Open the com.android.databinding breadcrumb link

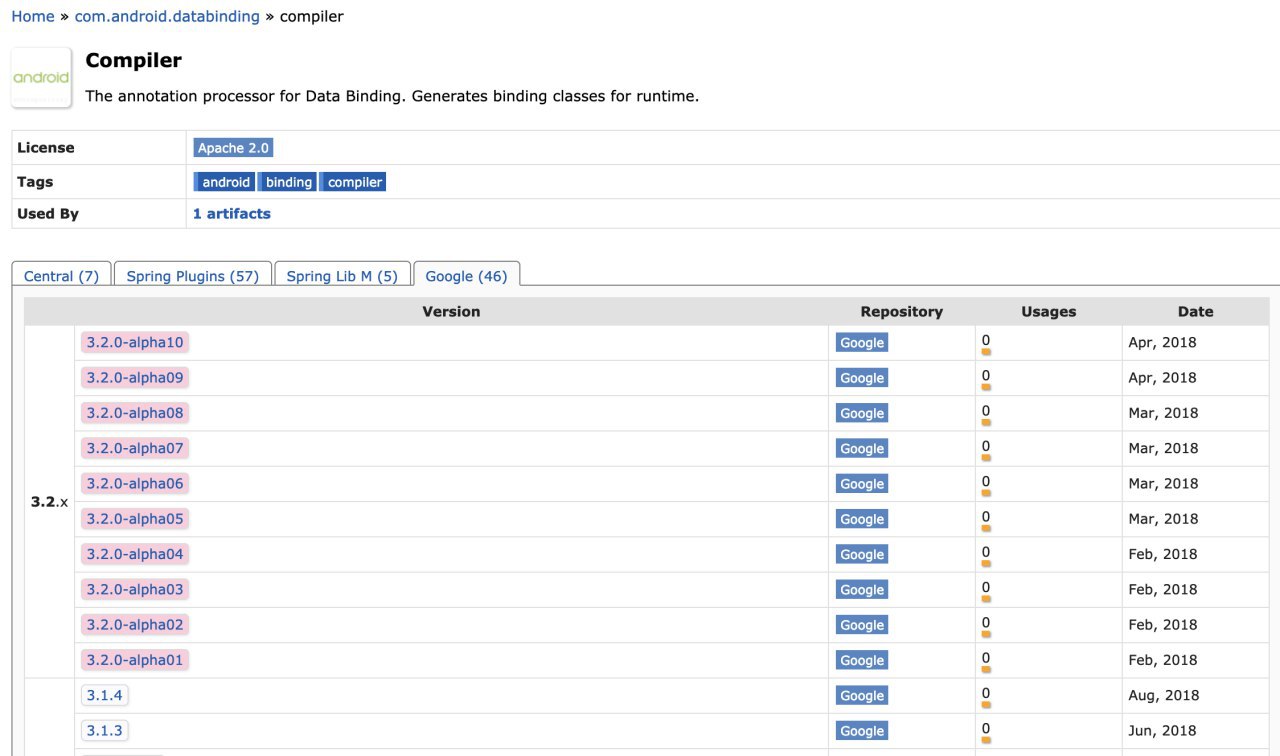point(167,16)
